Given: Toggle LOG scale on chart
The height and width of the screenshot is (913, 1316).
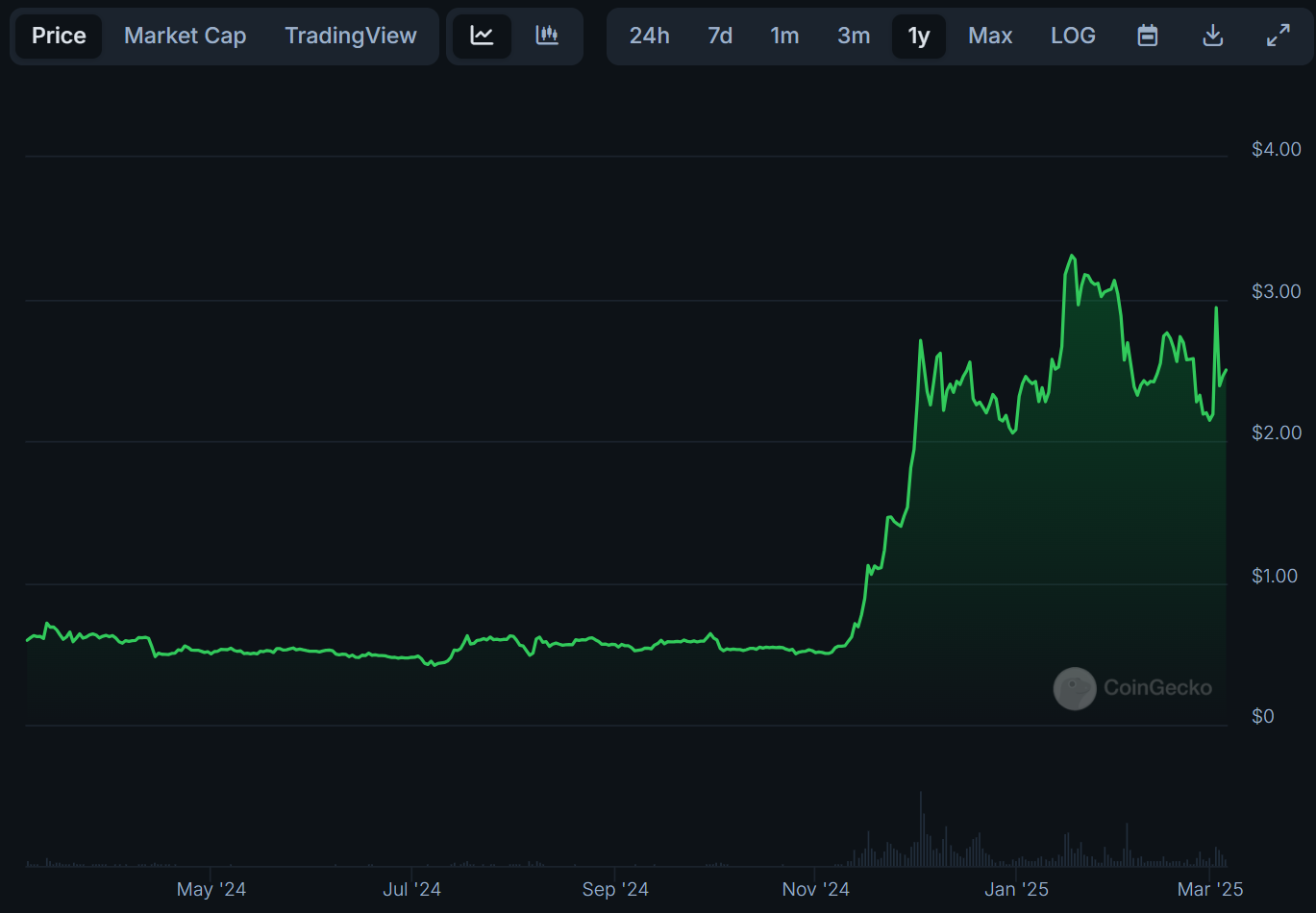Looking at the screenshot, I should 1073,37.
